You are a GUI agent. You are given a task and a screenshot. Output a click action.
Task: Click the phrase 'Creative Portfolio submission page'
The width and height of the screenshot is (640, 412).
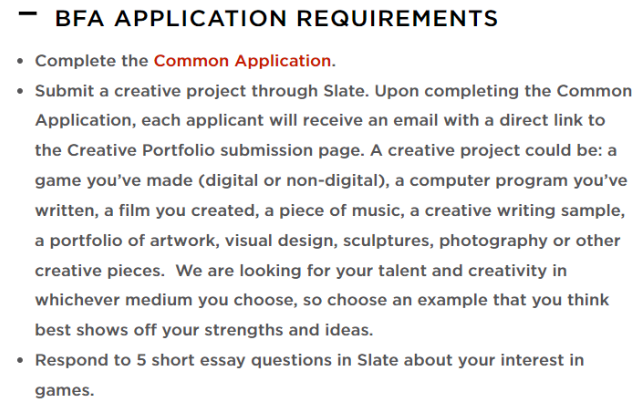pos(215,150)
